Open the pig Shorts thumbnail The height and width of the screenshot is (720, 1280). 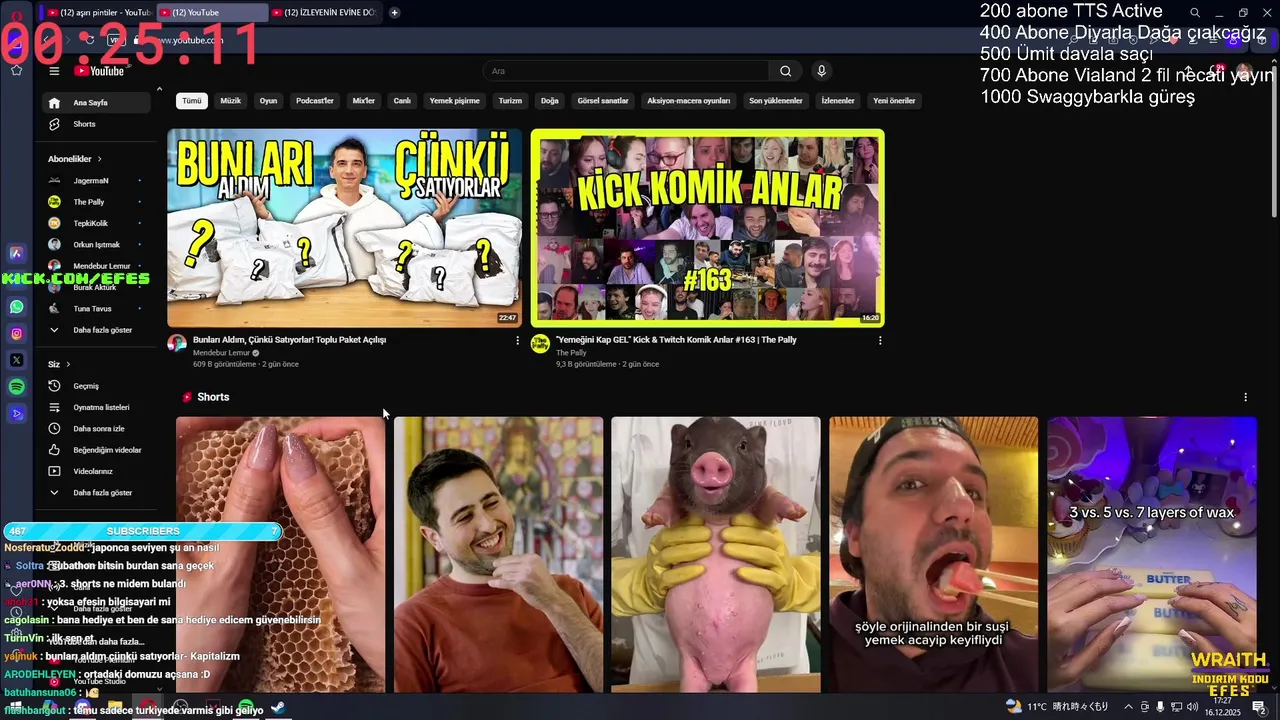pyautogui.click(x=716, y=555)
